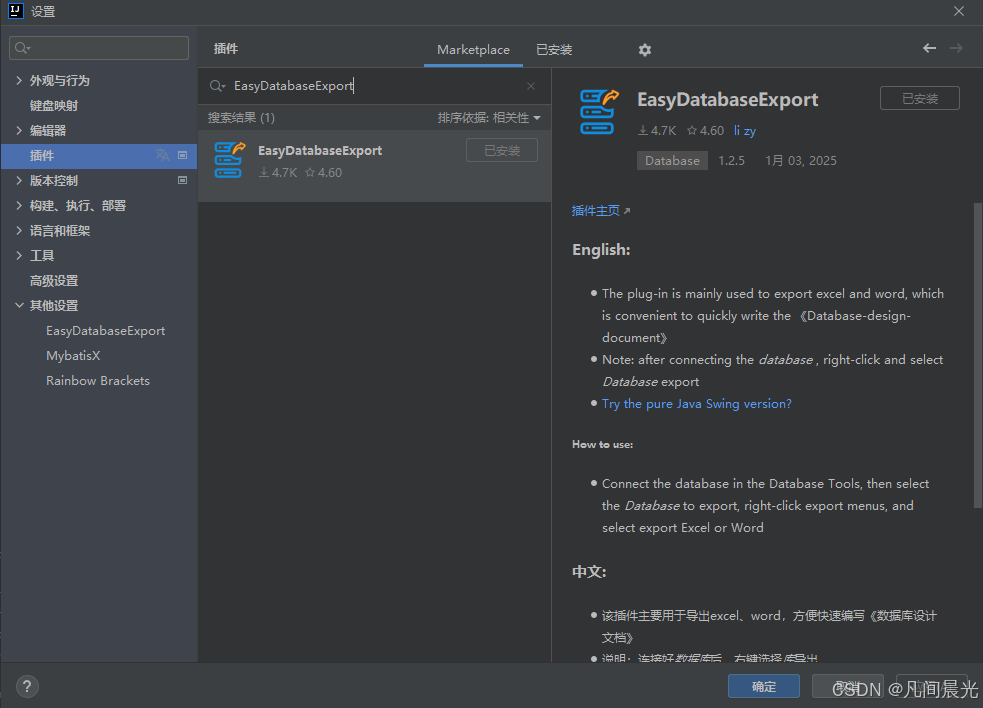Expand 外观与行为 settings group
Image resolution: width=983 pixels, height=708 pixels.
(19, 80)
